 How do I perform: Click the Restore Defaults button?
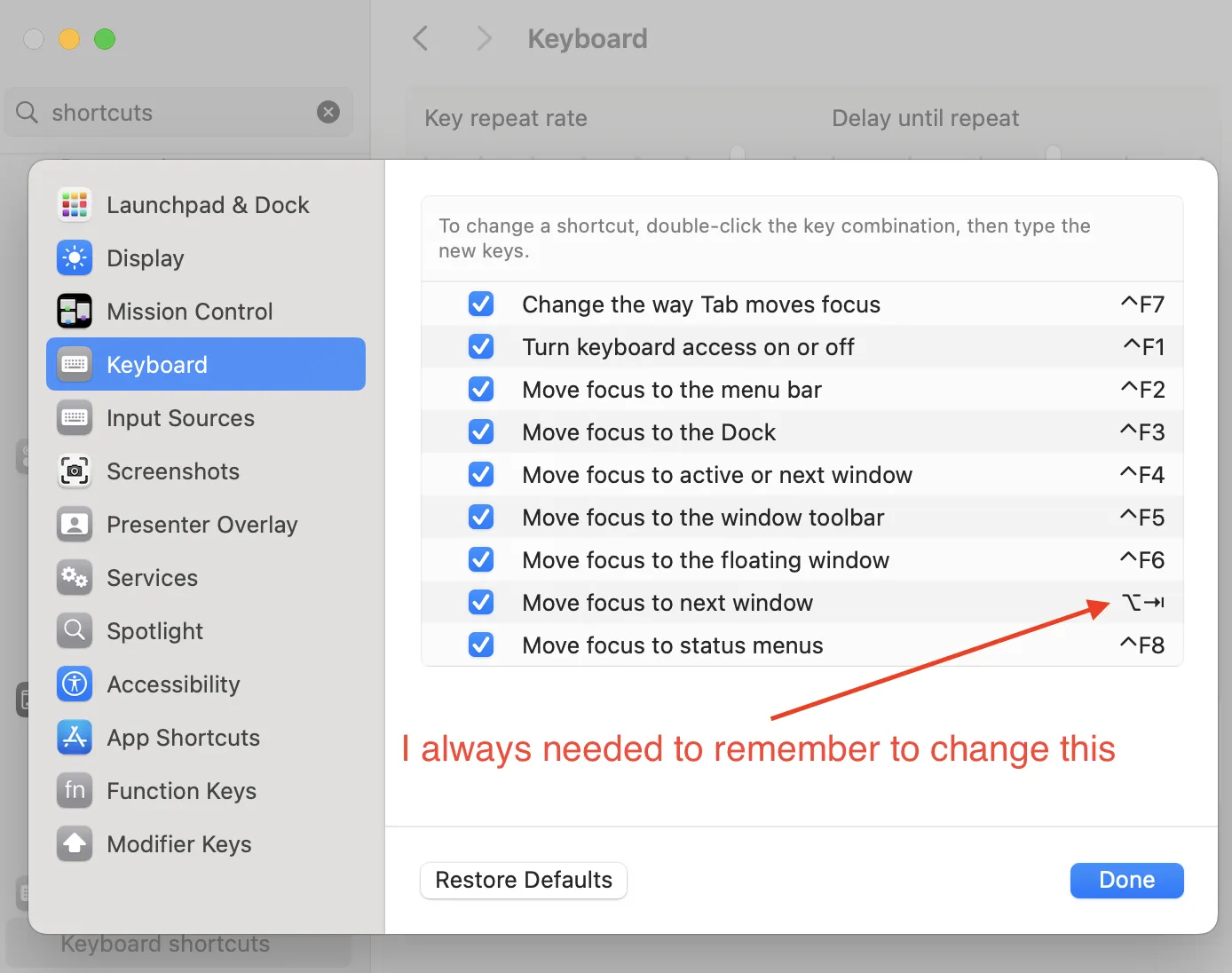pyautogui.click(x=523, y=880)
